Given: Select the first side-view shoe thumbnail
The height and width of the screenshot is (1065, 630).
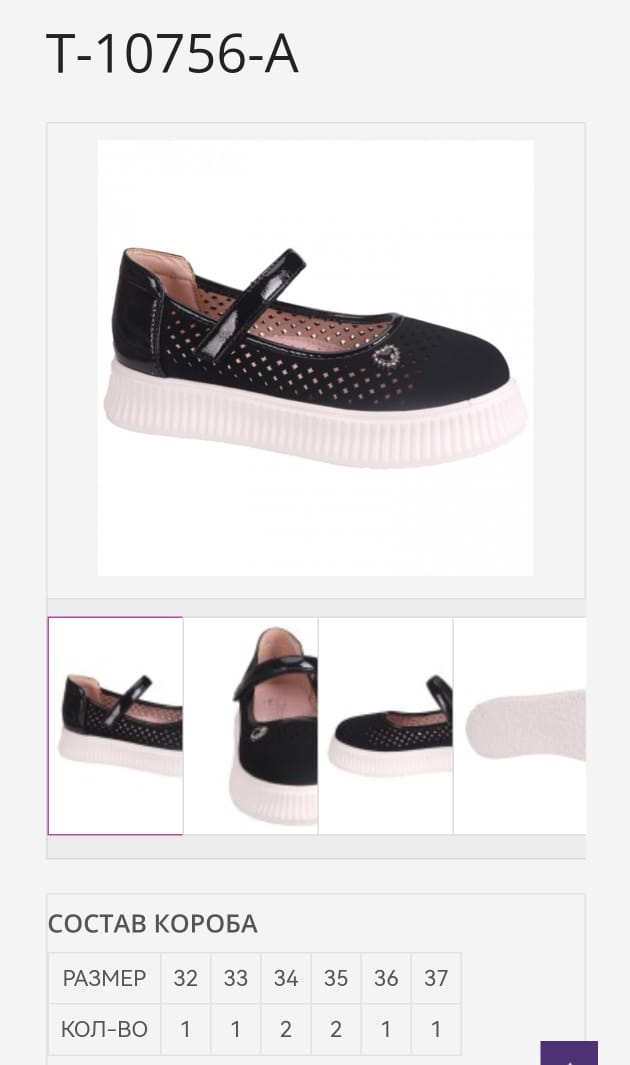Looking at the screenshot, I should coord(115,725).
